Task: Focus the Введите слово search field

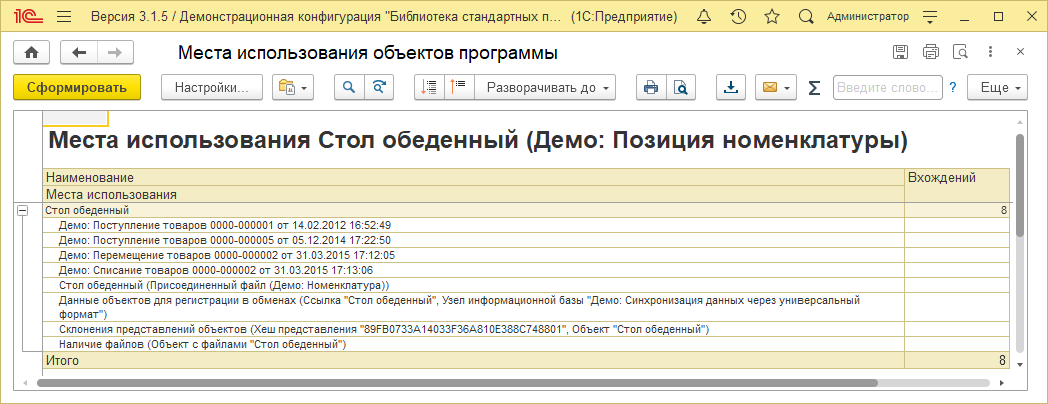Action: [x=888, y=88]
